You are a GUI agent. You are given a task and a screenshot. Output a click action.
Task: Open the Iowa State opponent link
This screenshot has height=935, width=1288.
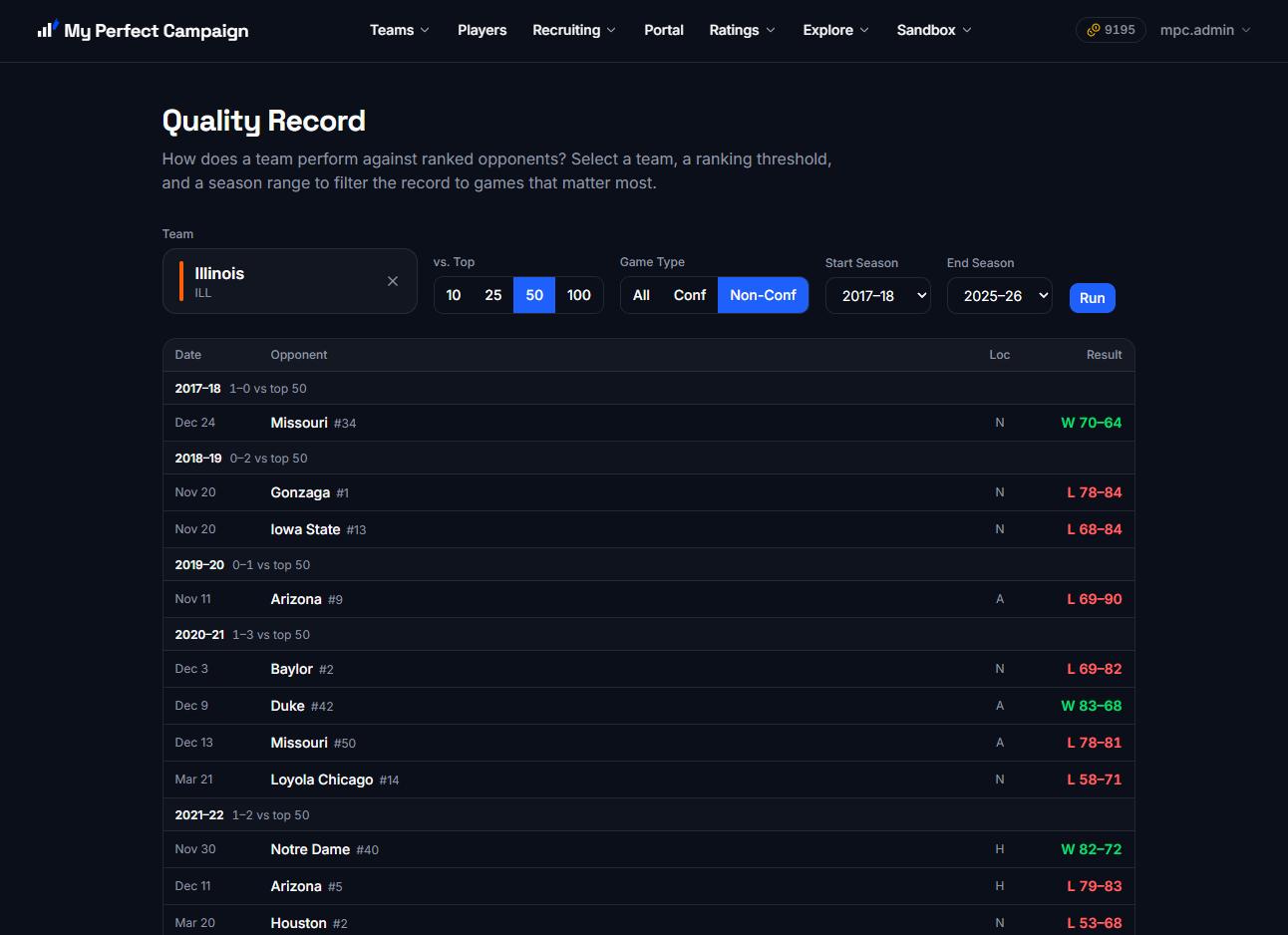click(306, 529)
